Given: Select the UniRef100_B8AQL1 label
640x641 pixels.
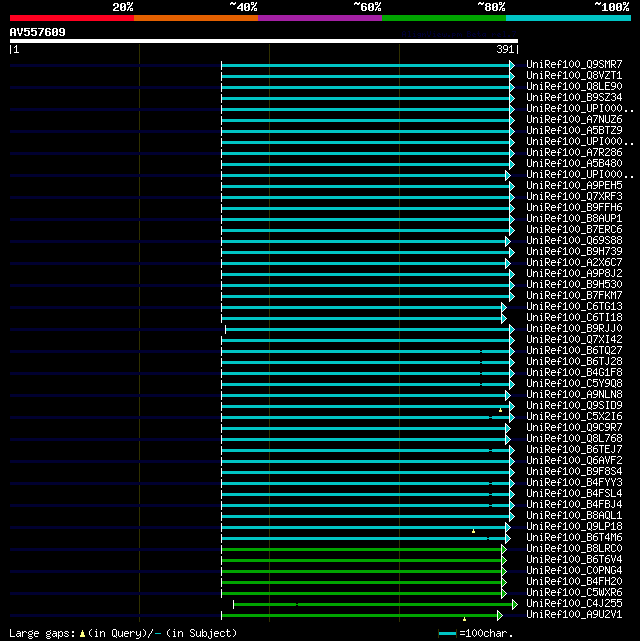Looking at the screenshot, I should 574,515.
